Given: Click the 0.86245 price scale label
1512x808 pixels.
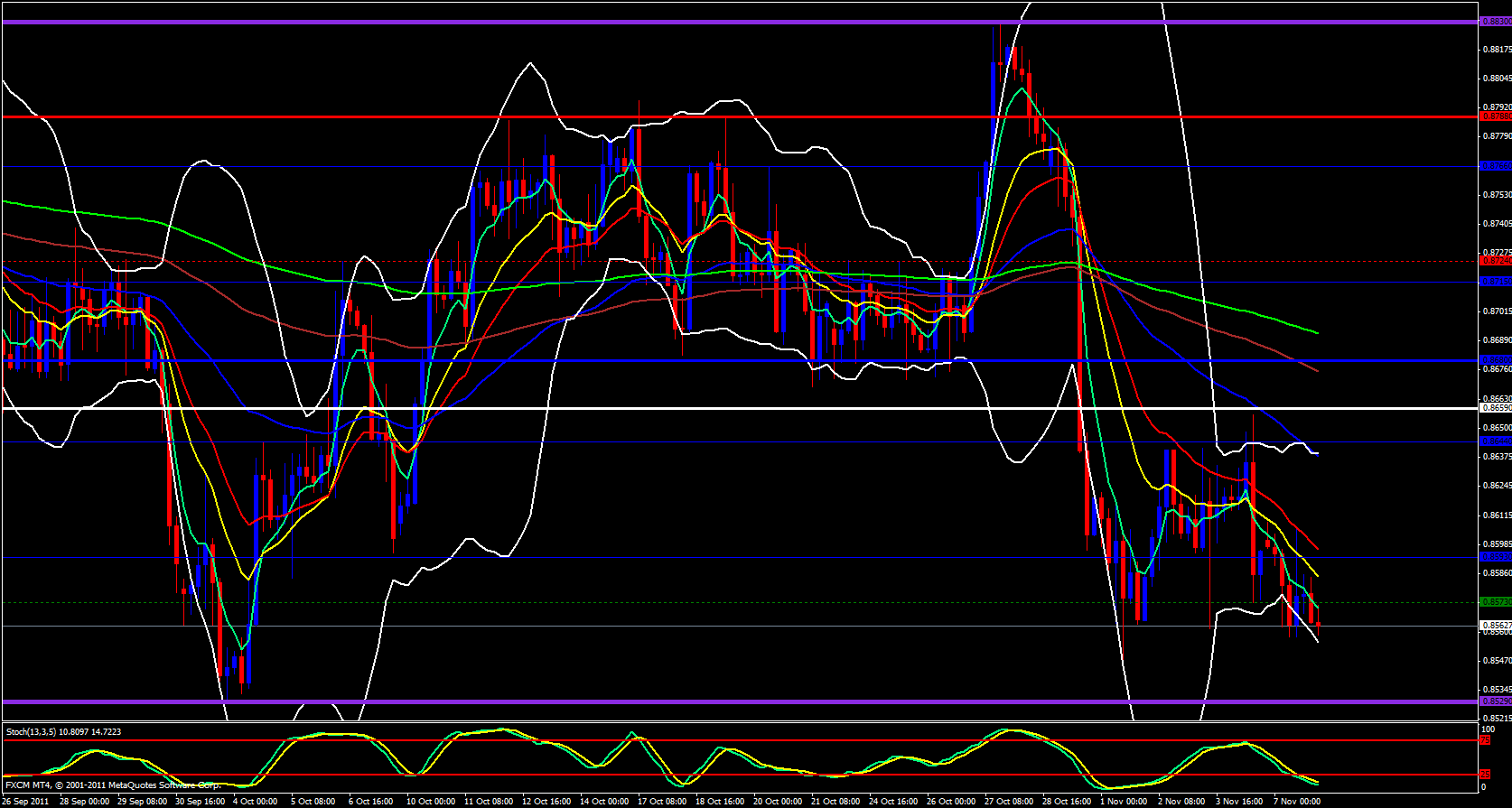Looking at the screenshot, I should coord(1496,486).
